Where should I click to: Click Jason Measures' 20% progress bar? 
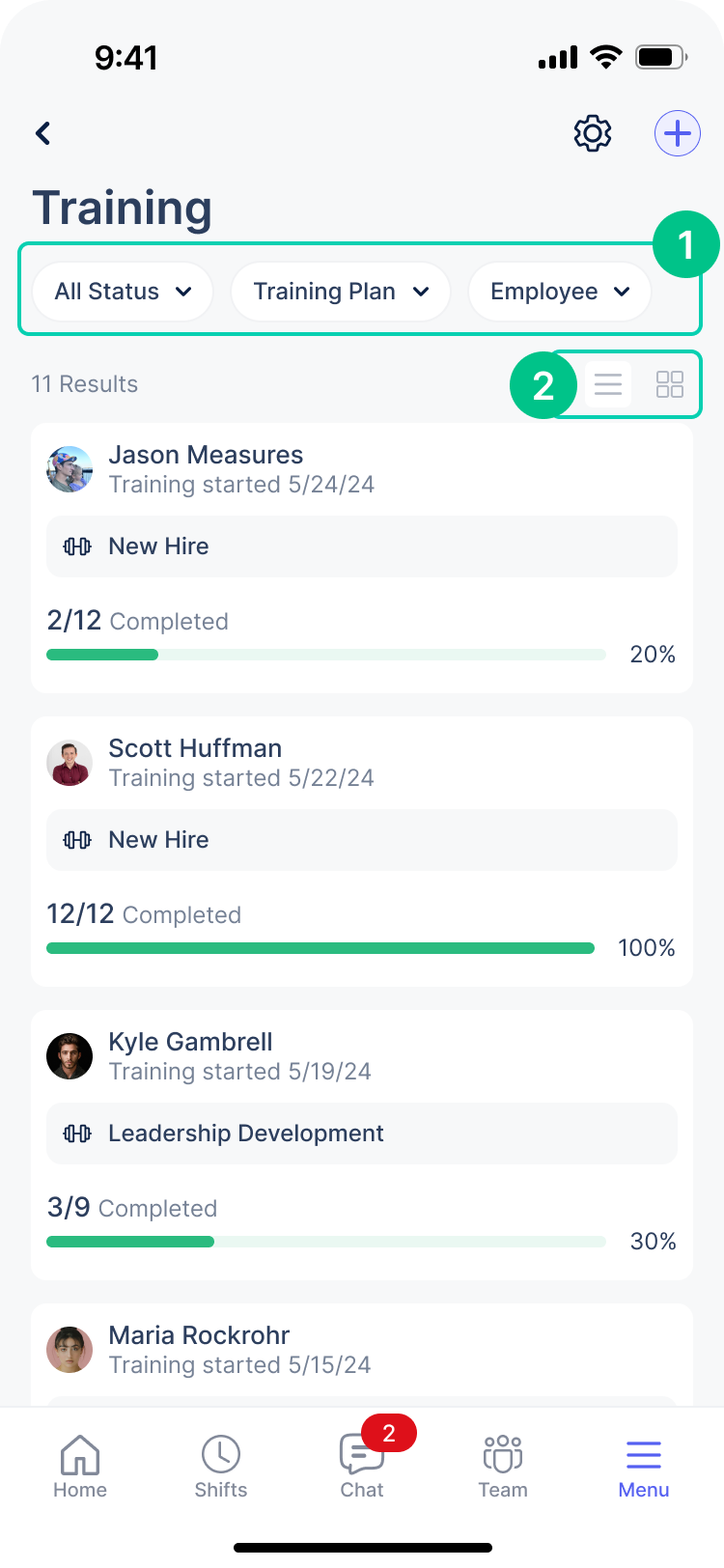coord(326,655)
